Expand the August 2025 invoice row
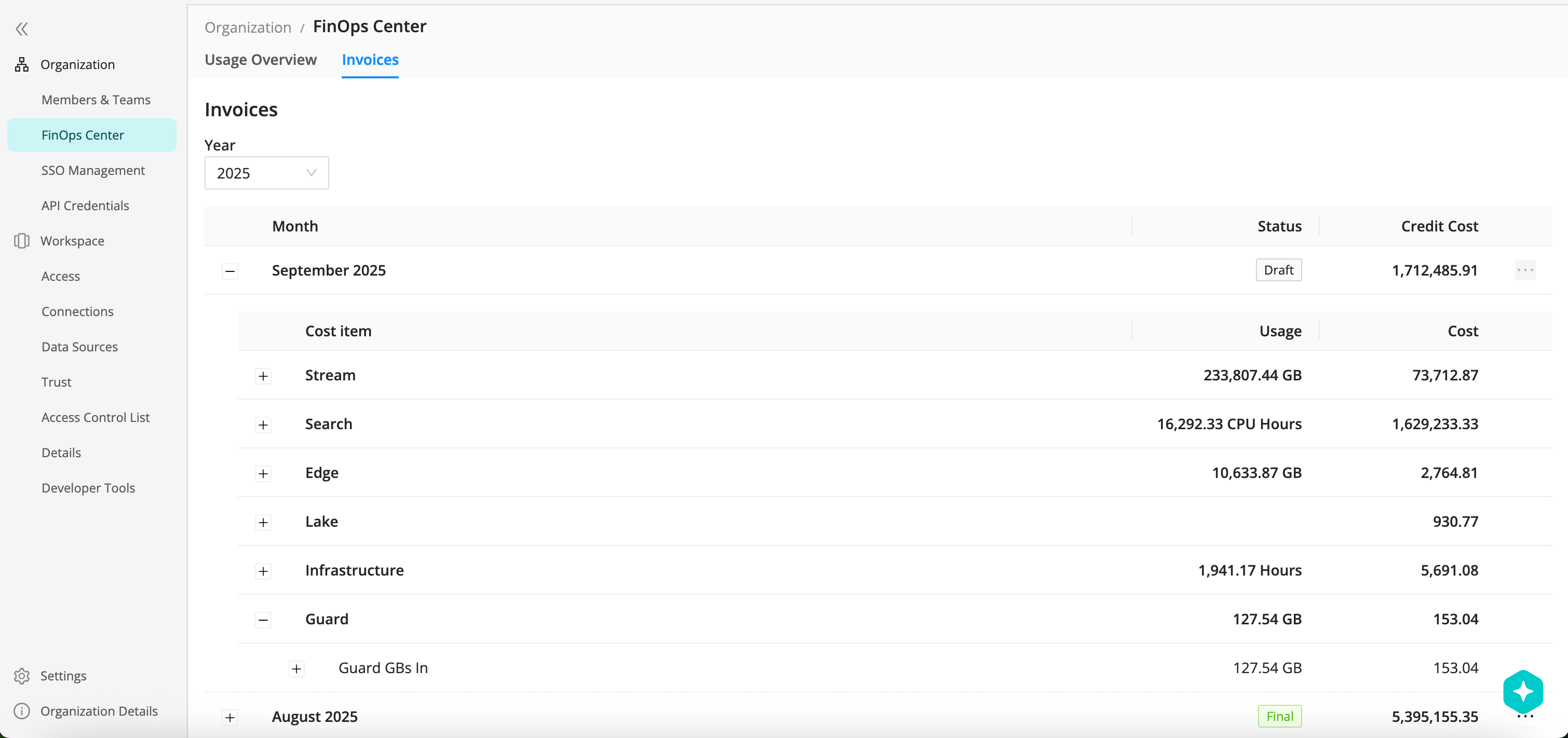The height and width of the screenshot is (738, 1568). pos(230,717)
